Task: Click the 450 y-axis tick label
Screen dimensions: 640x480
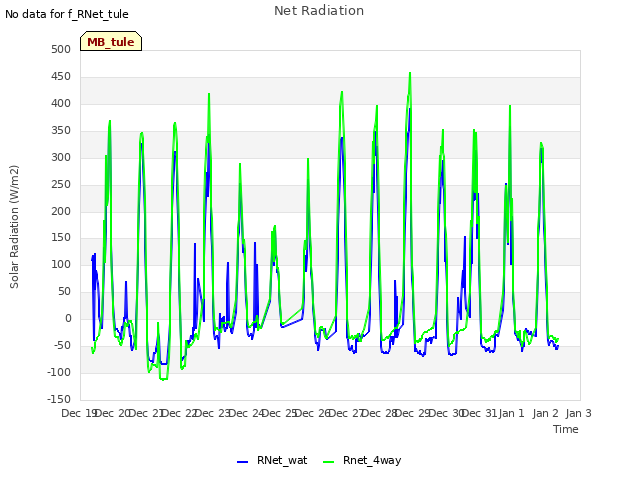Action: (x=61, y=76)
